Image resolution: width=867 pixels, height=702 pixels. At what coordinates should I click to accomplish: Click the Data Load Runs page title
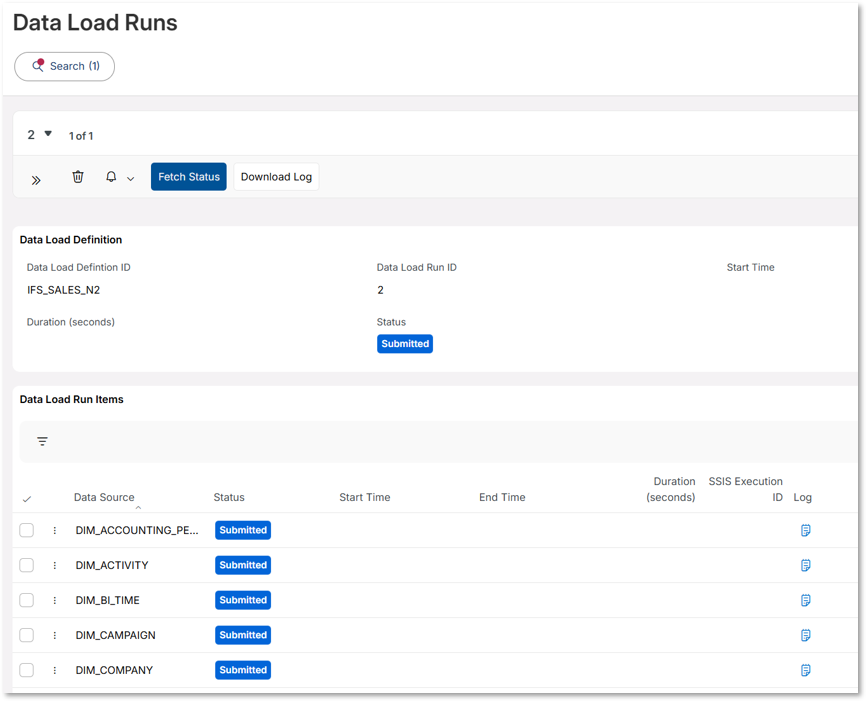click(95, 23)
